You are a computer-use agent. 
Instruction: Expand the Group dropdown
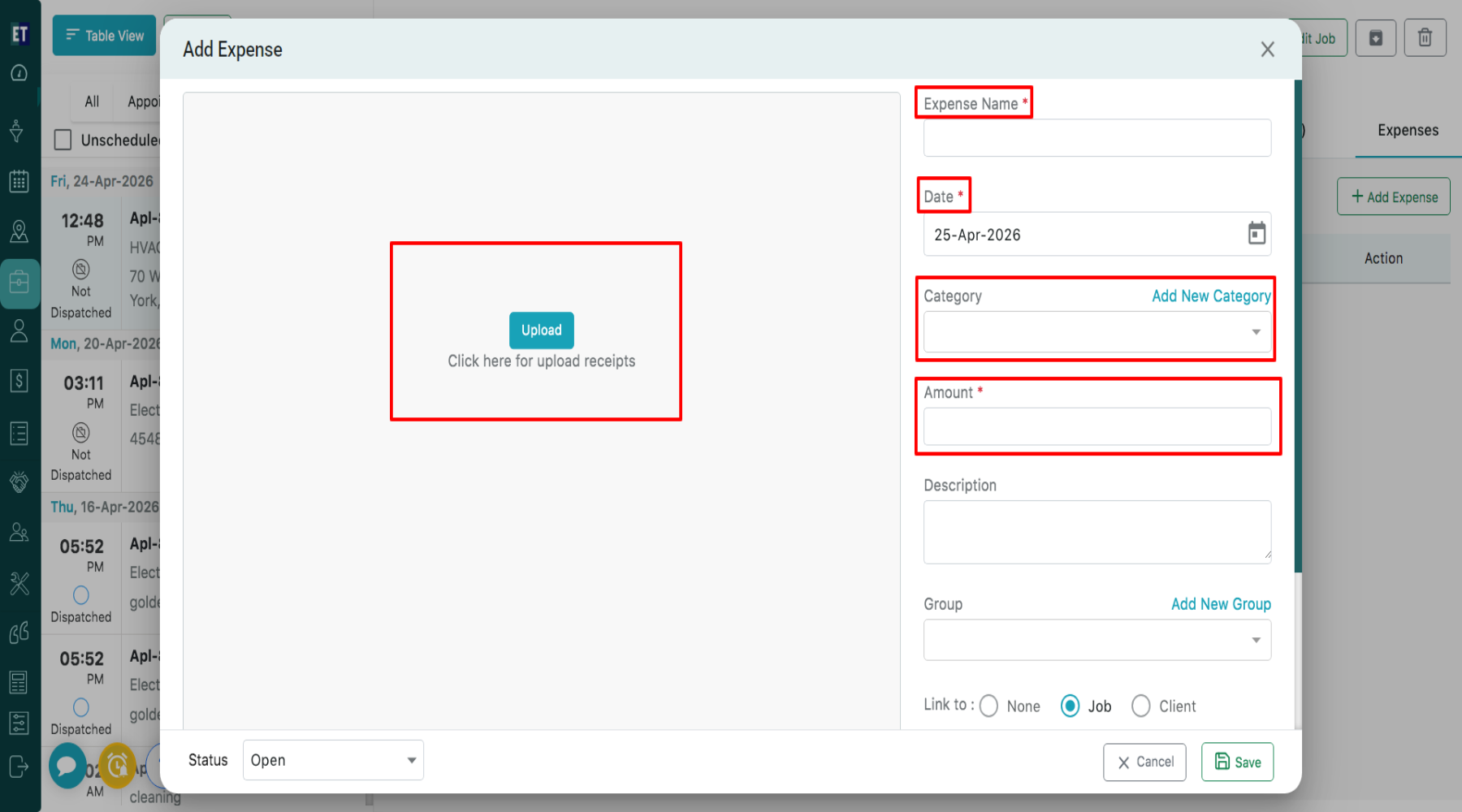[1097, 640]
